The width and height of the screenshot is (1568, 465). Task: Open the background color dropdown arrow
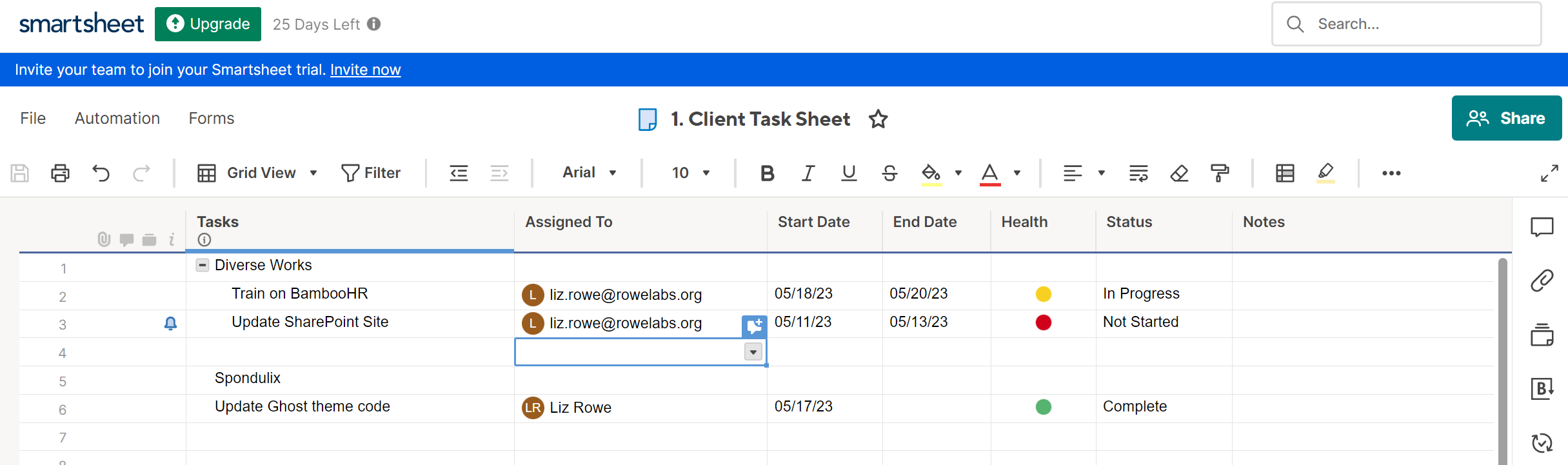(958, 173)
